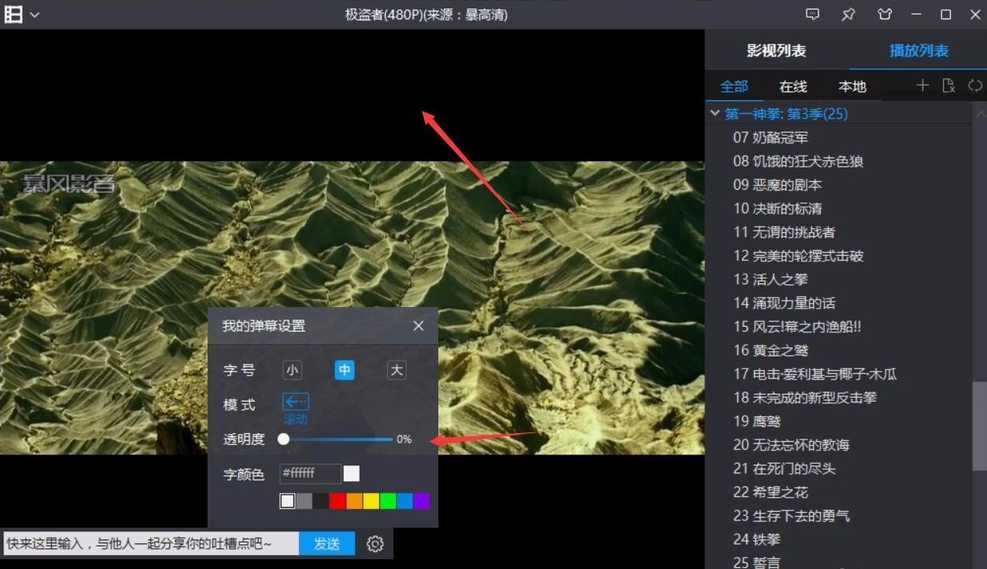This screenshot has height=569, width=987.
Task: Open danmaku settings gear icon
Action: [375, 544]
